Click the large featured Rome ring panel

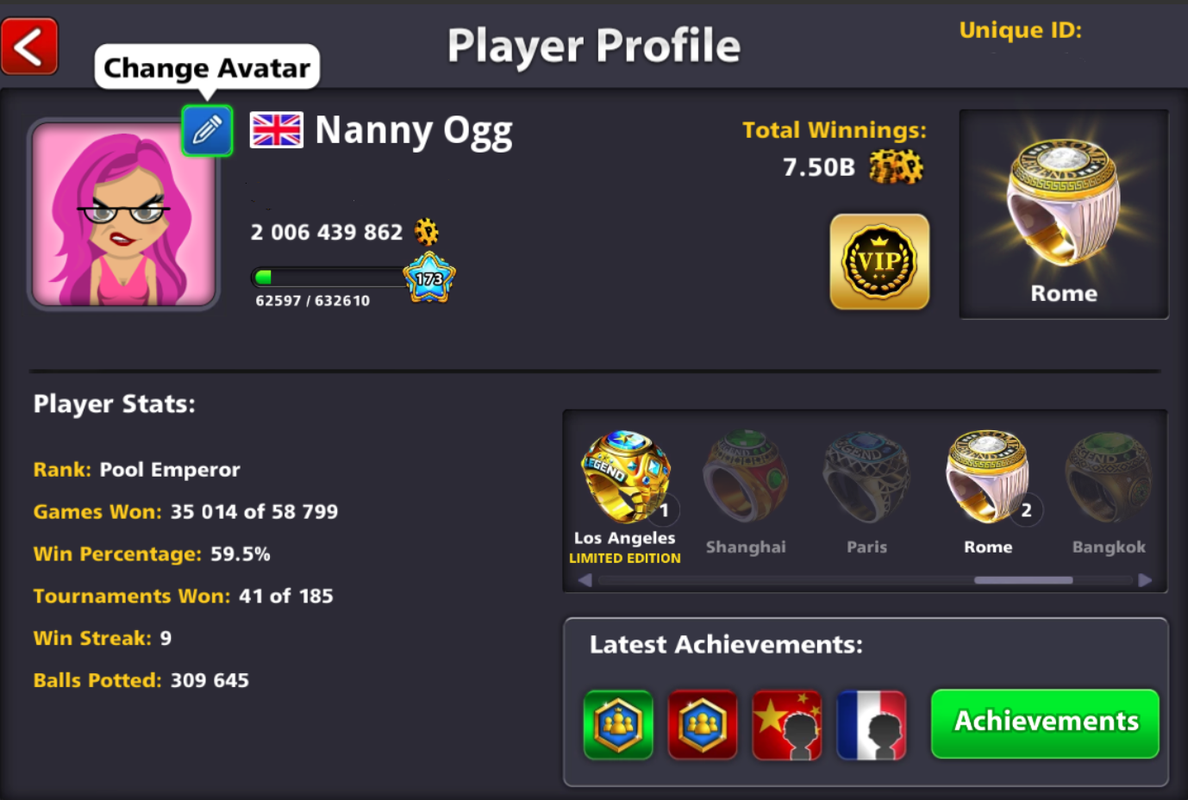1064,214
